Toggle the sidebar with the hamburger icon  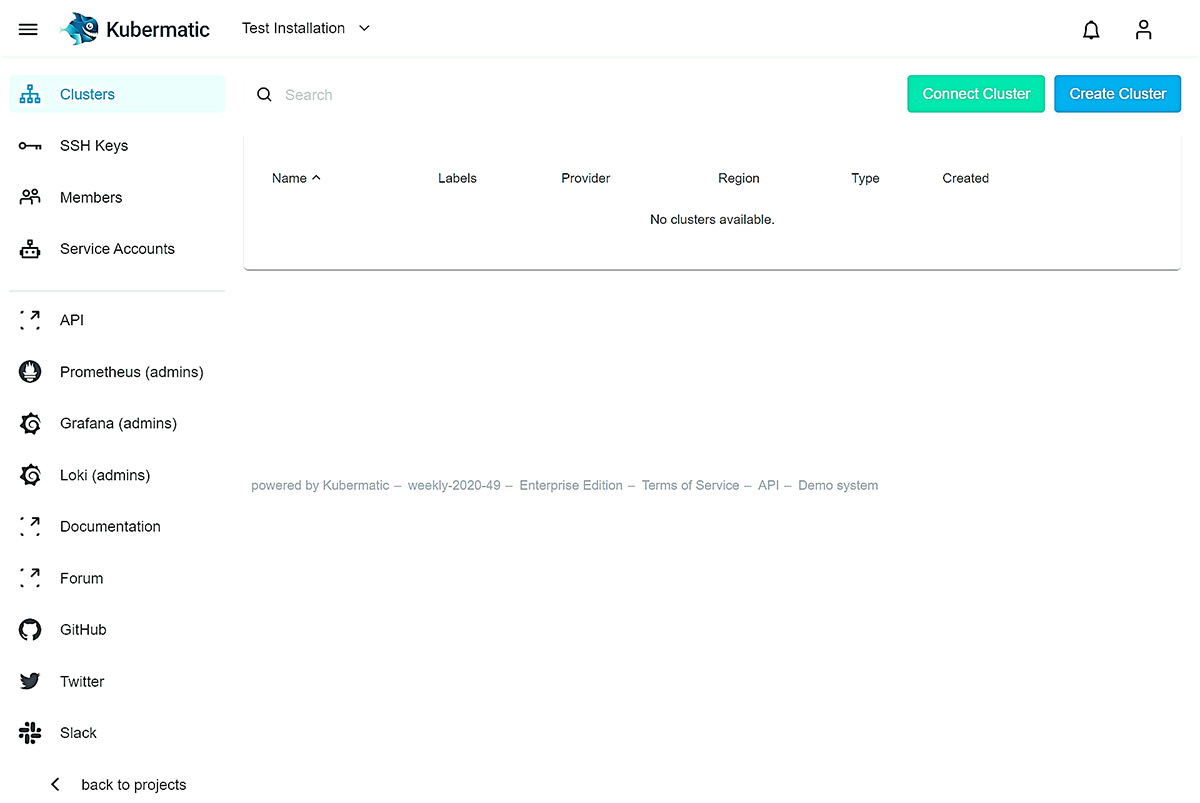point(28,28)
